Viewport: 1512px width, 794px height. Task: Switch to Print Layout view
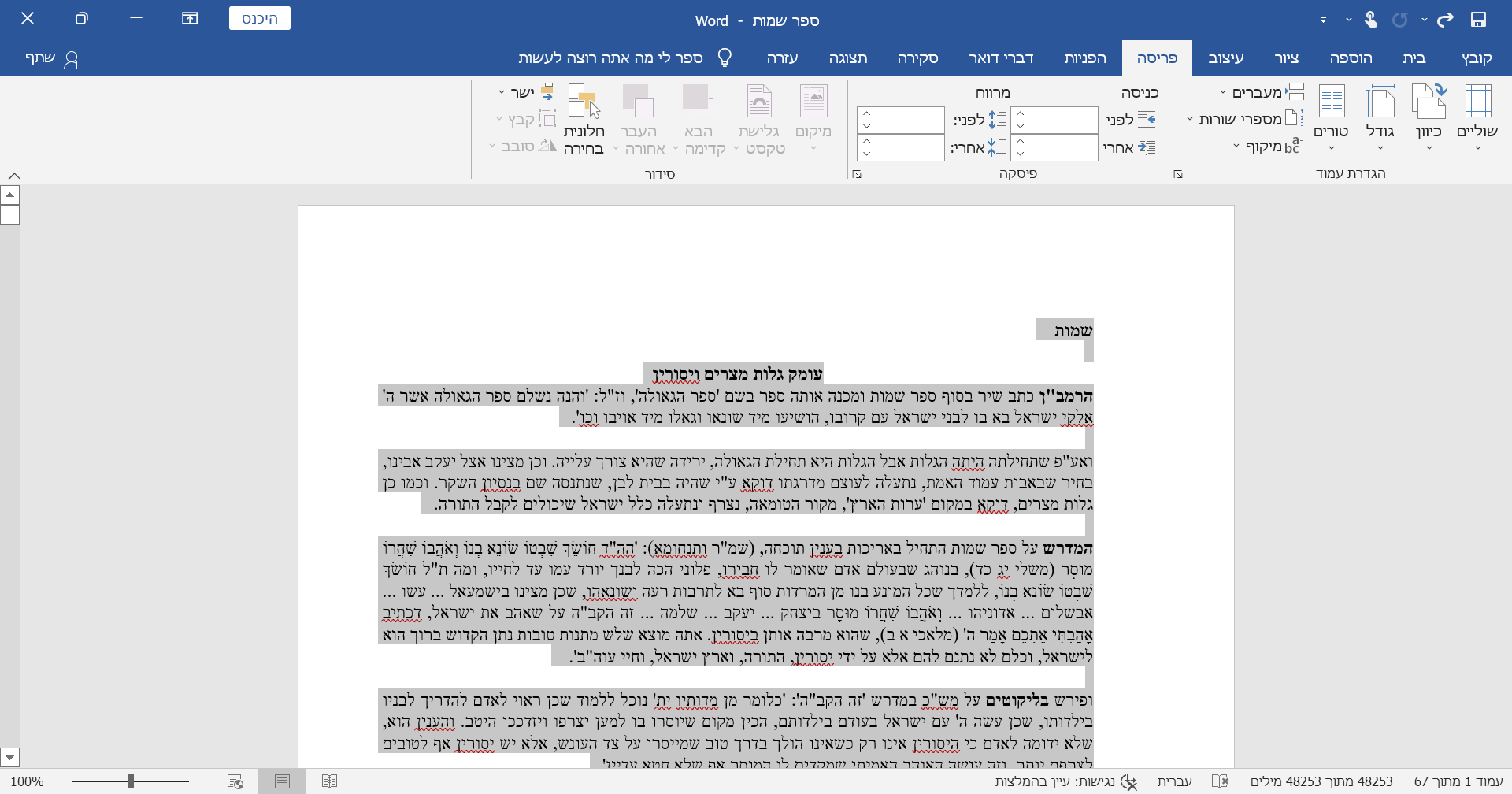tap(282, 781)
